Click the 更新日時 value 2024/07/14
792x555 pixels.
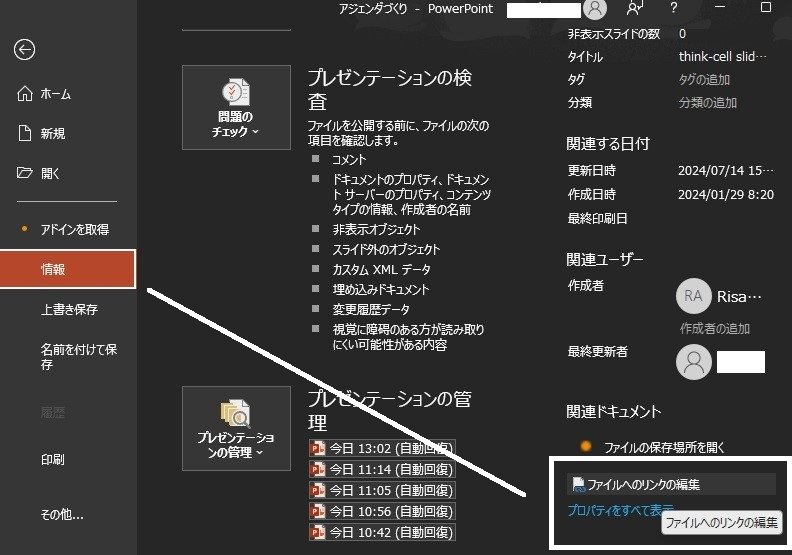(725, 171)
